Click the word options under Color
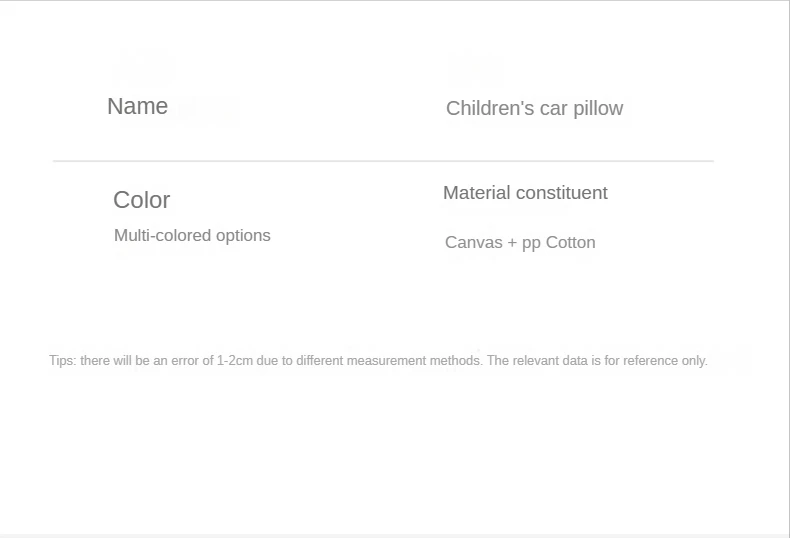Screen dimensions: 790x538 tap(243, 236)
